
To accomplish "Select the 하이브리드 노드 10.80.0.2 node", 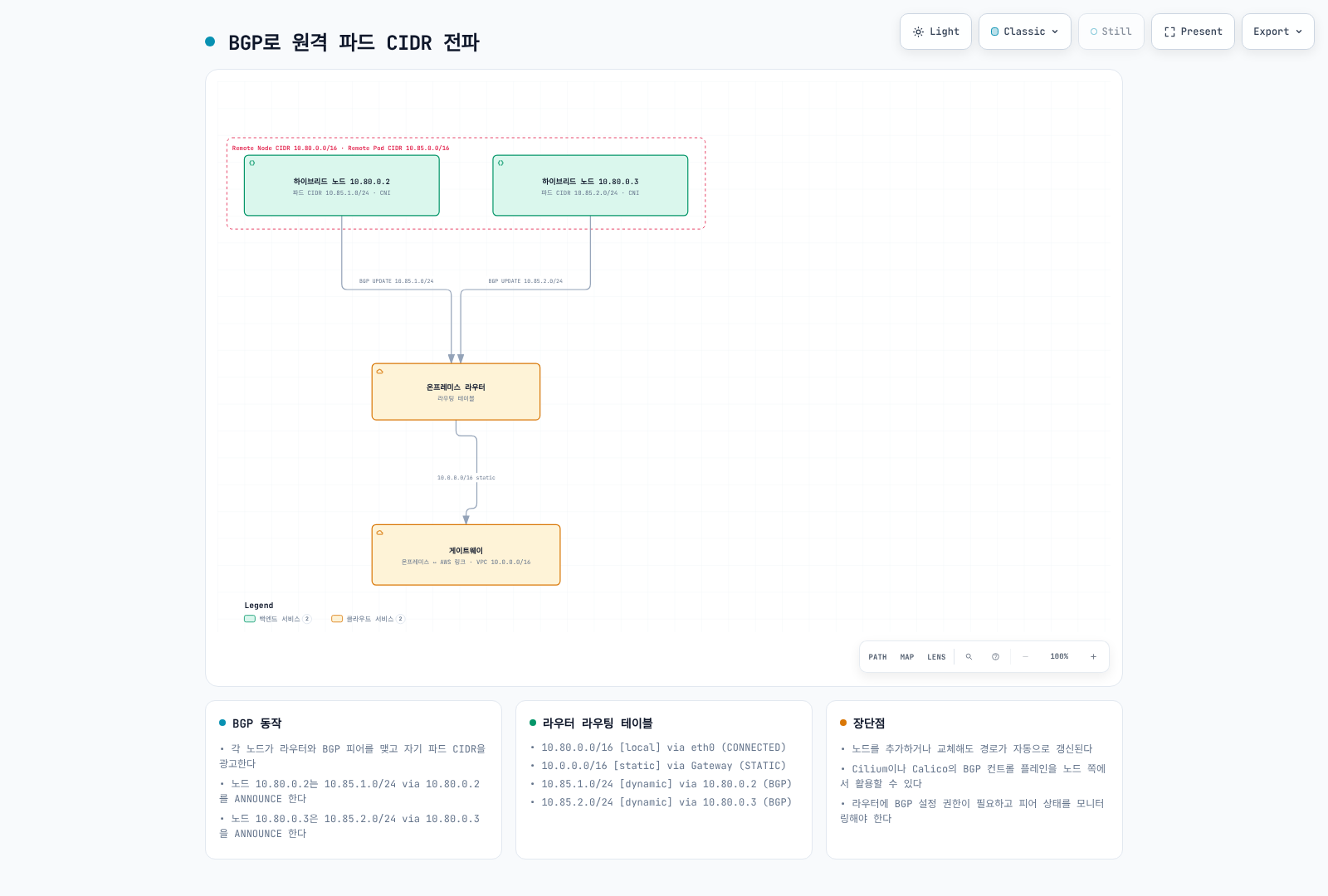I will pos(342,186).
